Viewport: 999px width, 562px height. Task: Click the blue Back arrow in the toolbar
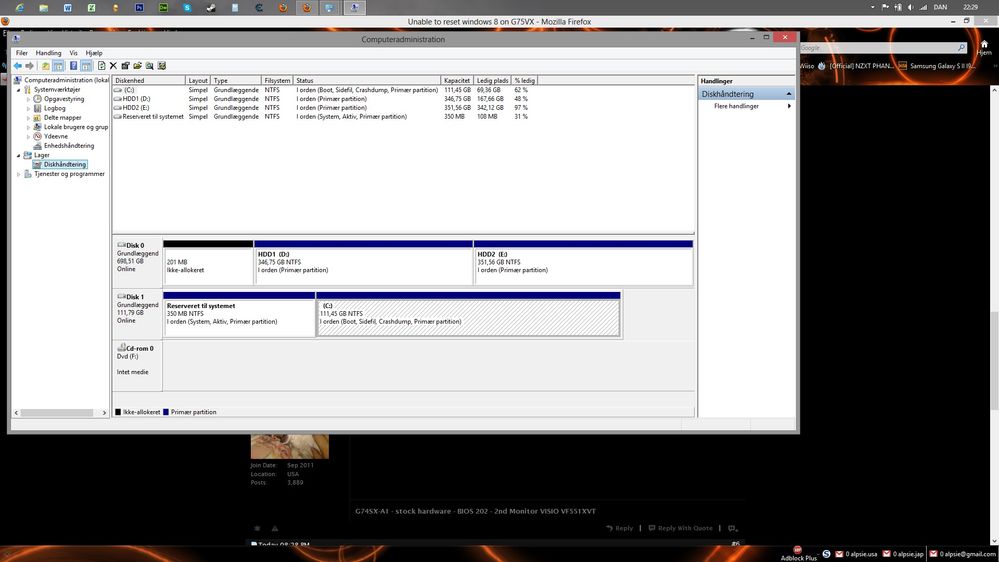[18, 66]
